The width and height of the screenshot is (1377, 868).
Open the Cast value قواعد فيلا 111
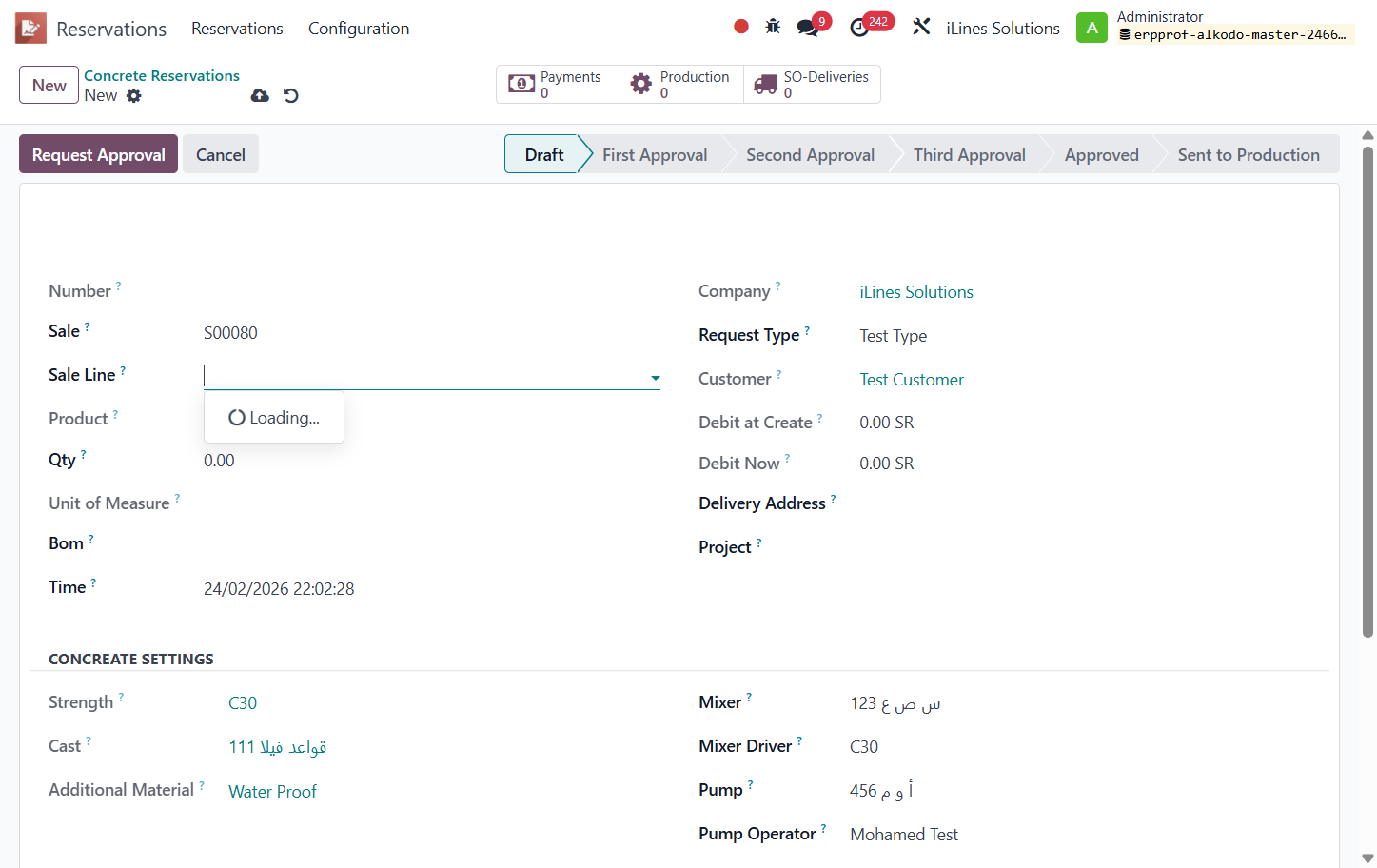point(278,747)
